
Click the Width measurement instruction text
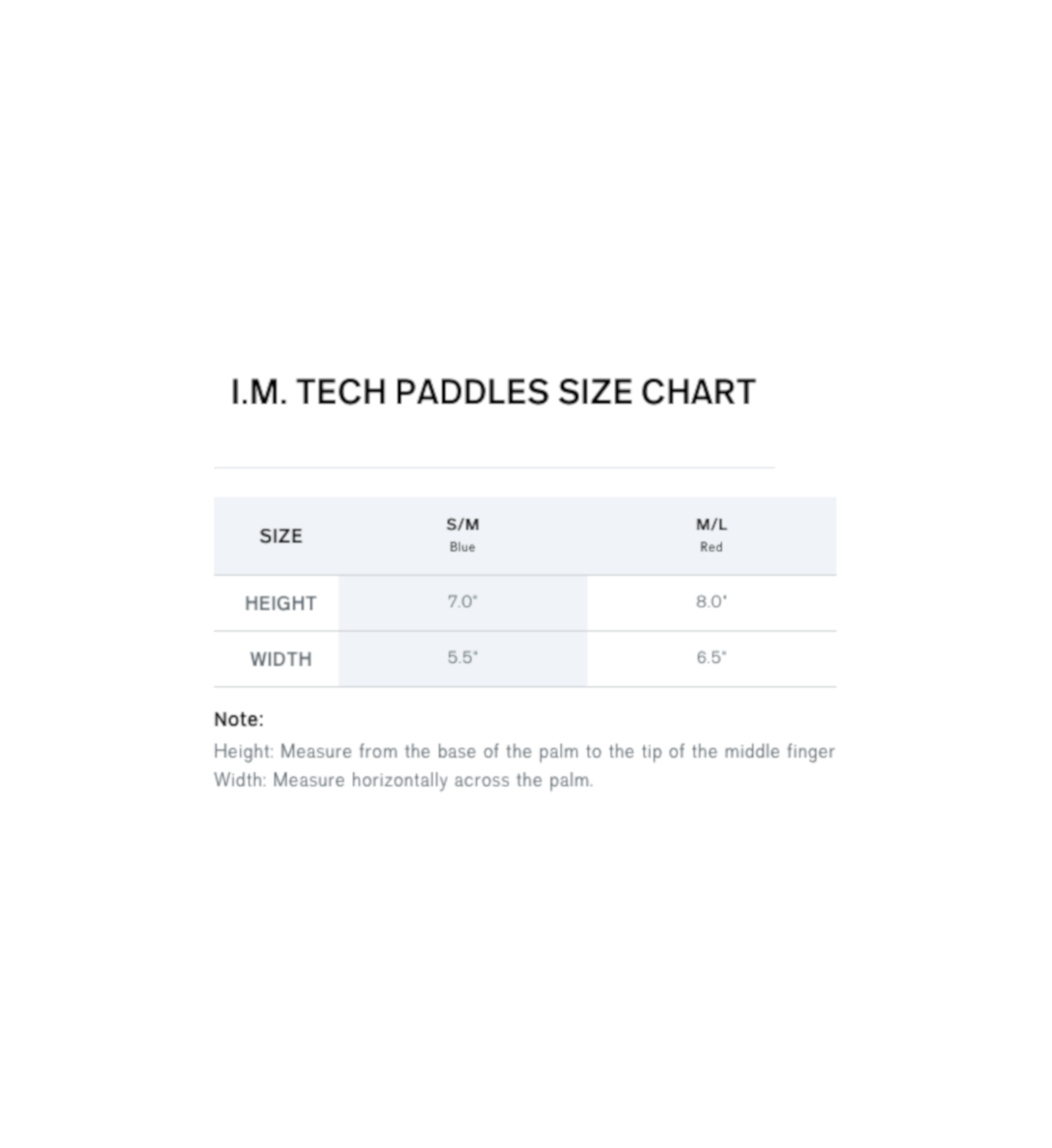pyautogui.click(x=403, y=780)
